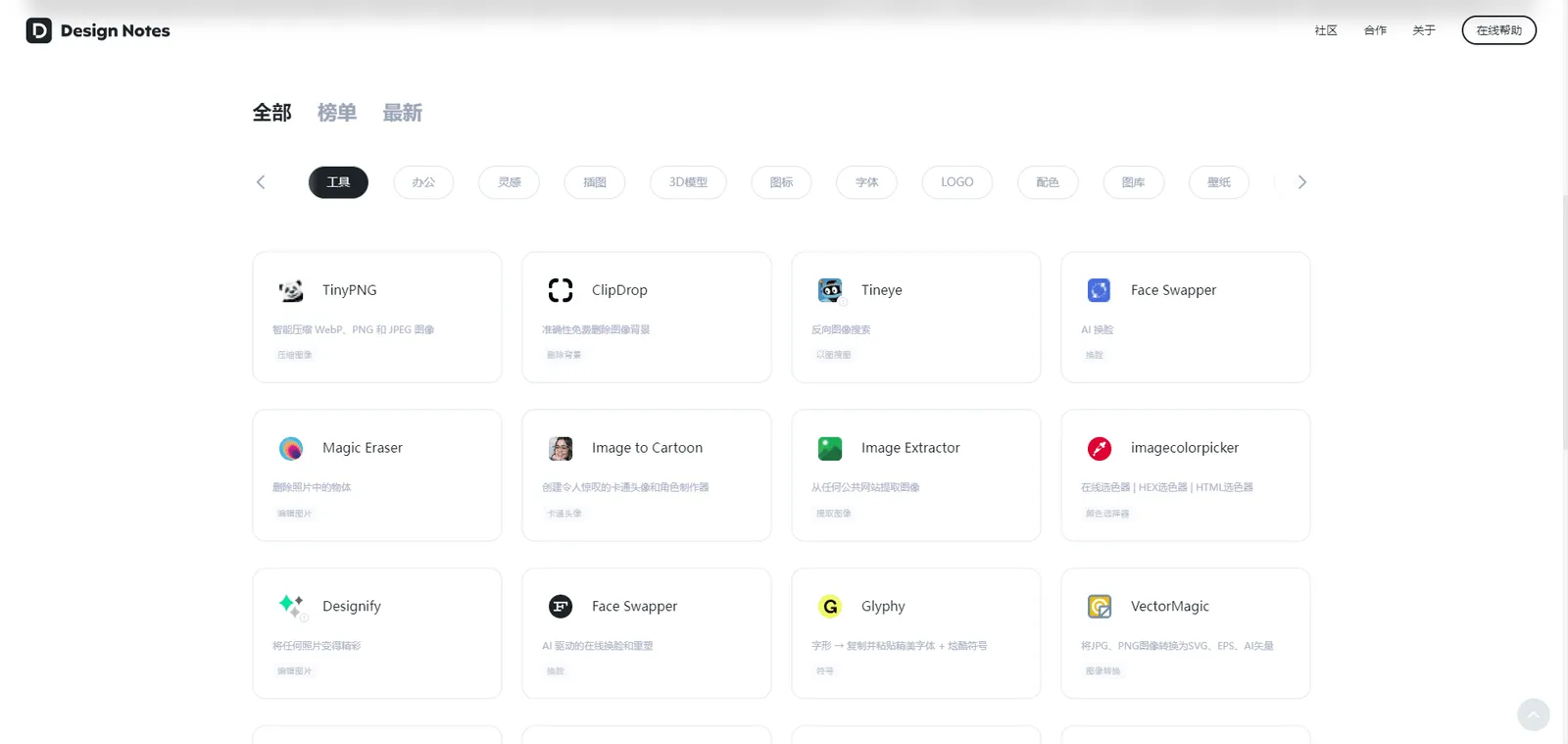The image size is (1568, 744).
Task: Open the 关于 navigation link
Action: coord(1424,30)
